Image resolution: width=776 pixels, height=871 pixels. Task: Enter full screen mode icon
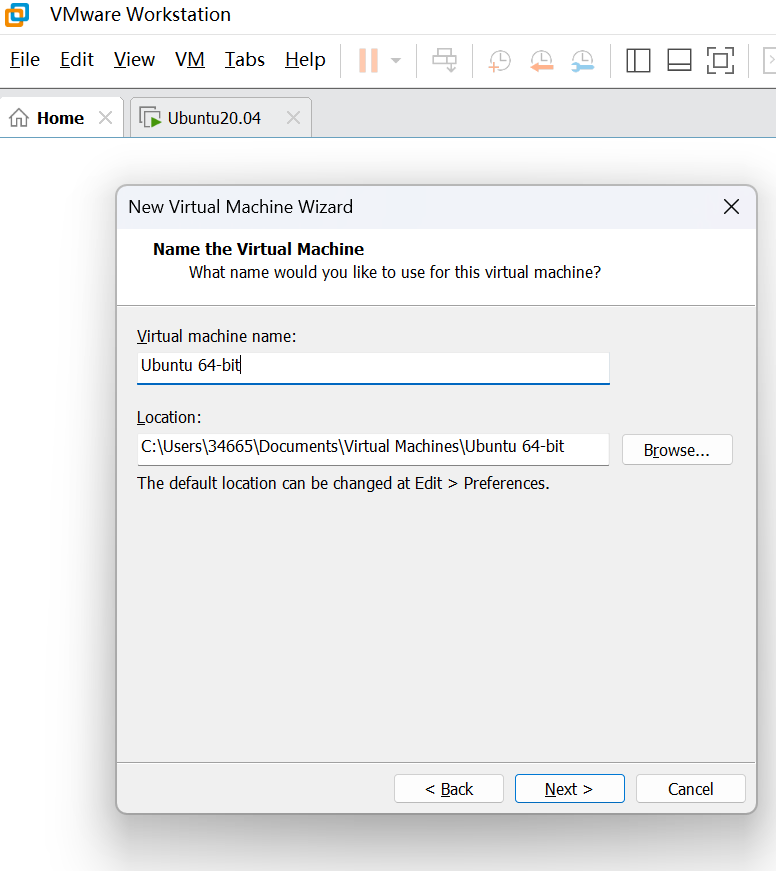(720, 60)
